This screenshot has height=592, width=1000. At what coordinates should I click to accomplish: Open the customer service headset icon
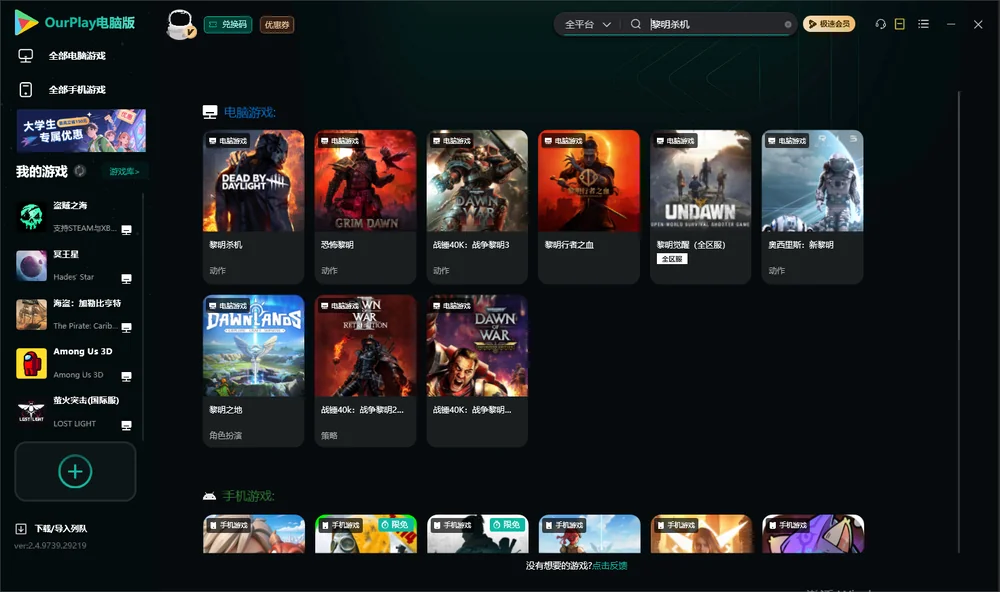point(880,24)
